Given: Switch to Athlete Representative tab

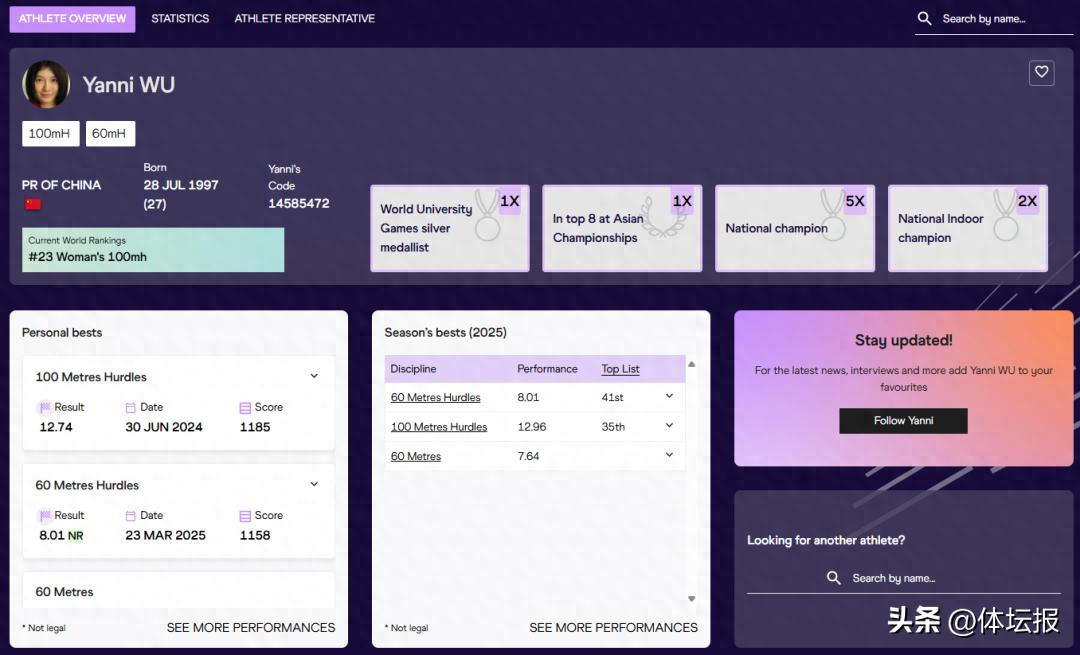Looking at the screenshot, I should pos(305,19).
